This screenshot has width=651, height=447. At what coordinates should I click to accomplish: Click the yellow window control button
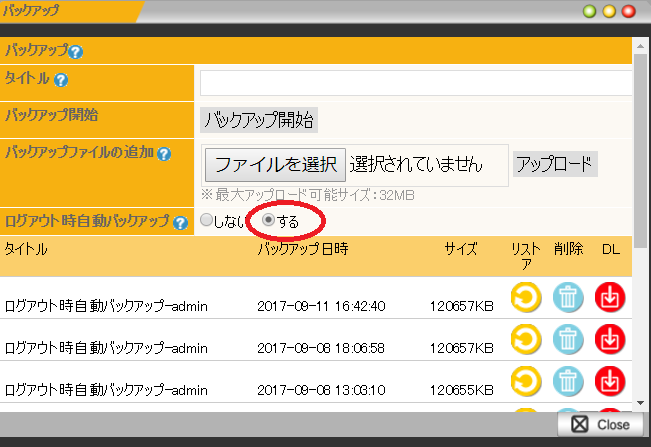pos(609,11)
